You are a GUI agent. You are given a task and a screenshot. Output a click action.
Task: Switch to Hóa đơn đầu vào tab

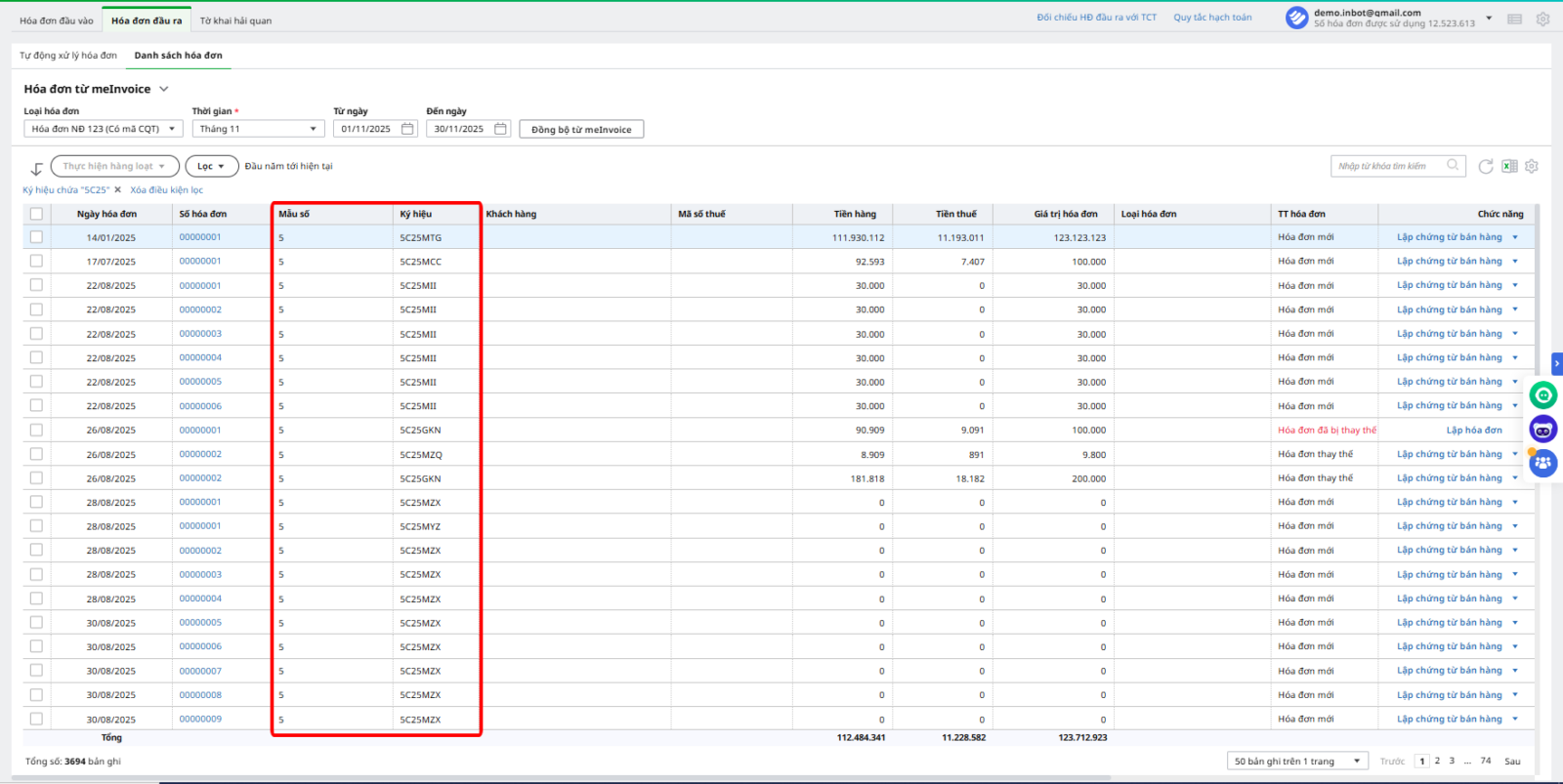click(x=57, y=21)
